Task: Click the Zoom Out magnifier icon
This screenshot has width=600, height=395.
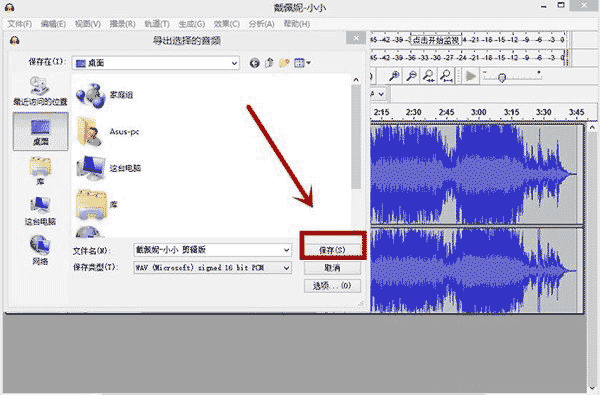Action: point(411,76)
